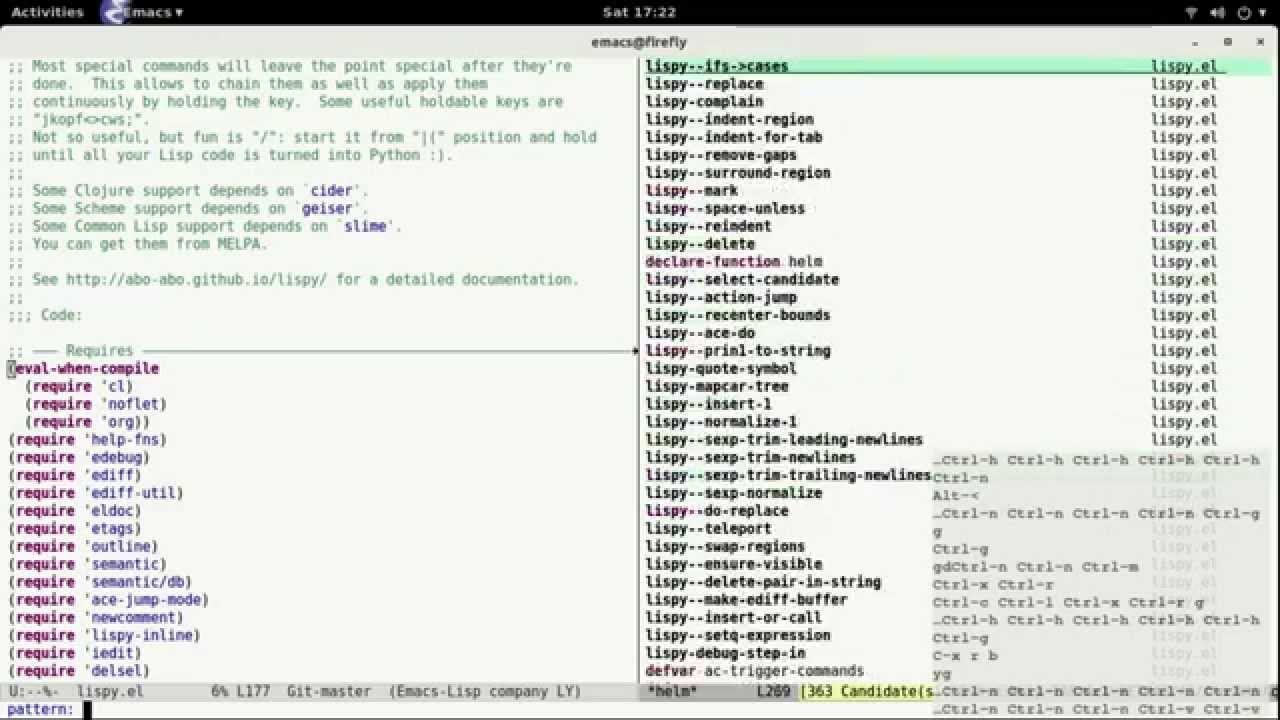Image resolution: width=1280 pixels, height=720 pixels.
Task: Open the GNOME Activities overview
Action: click(47, 12)
